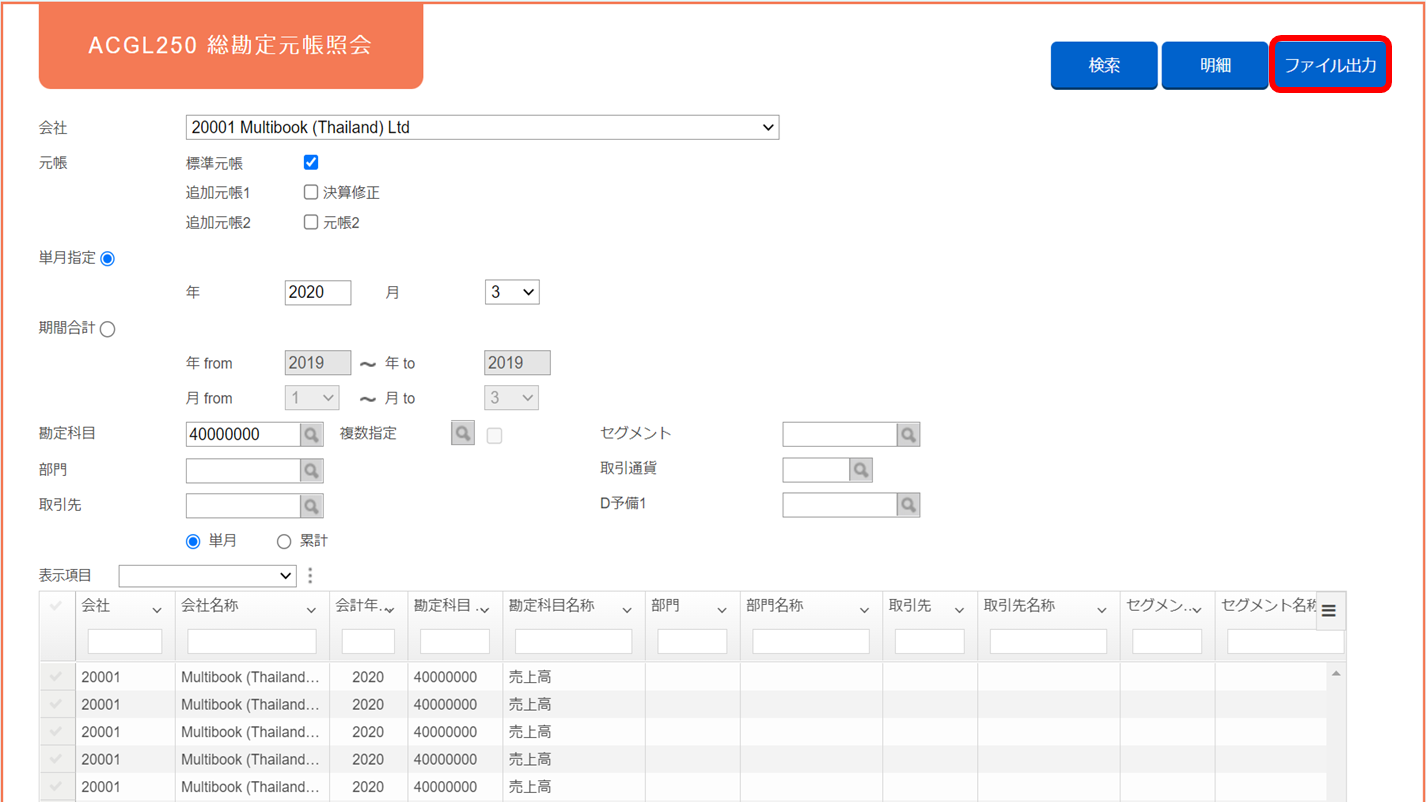This screenshot has width=1426, height=802.
Task: Click the filter box under 勘定科目名称 column
Action: (573, 641)
